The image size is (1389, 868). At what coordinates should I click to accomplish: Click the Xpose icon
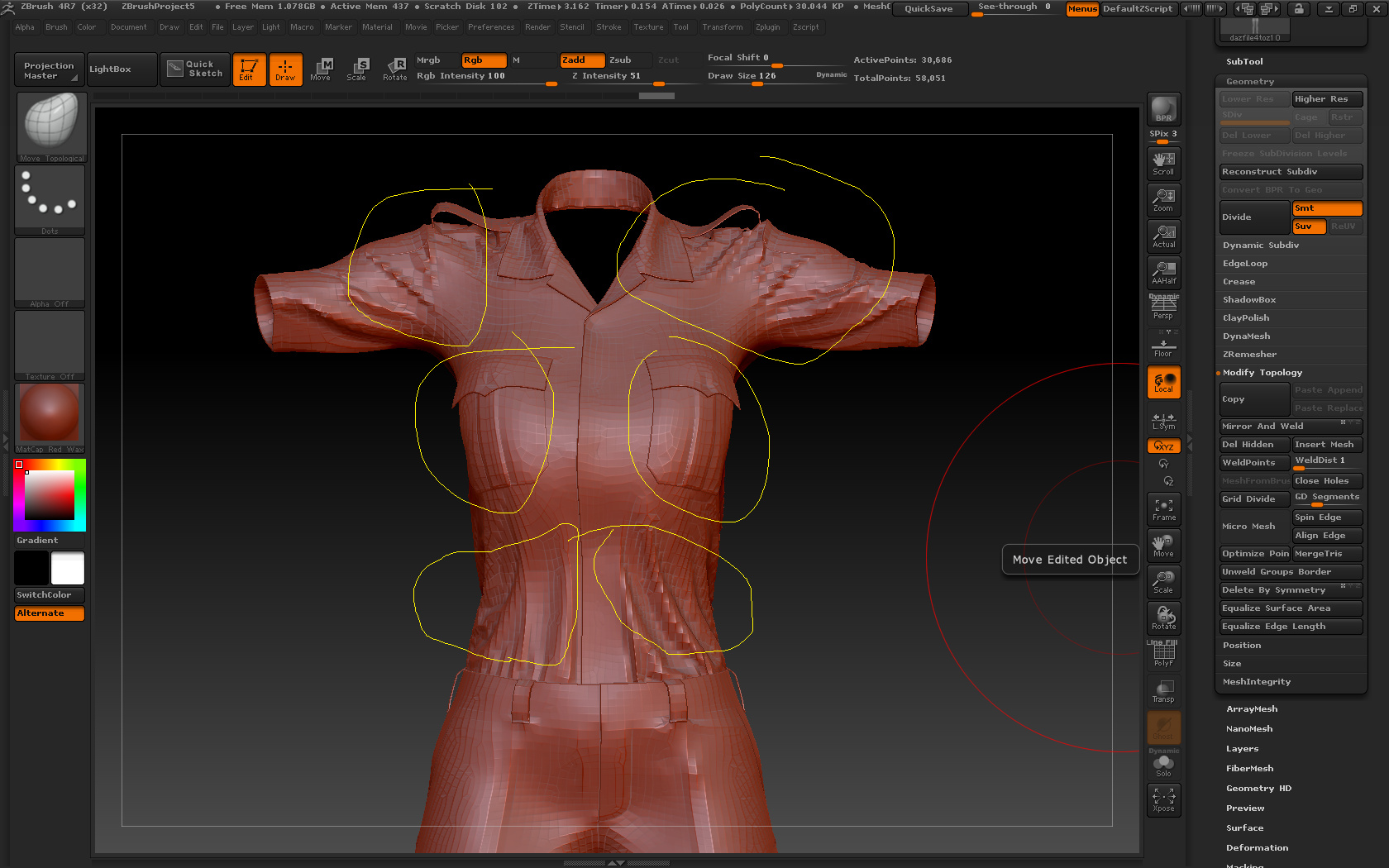(x=1163, y=799)
